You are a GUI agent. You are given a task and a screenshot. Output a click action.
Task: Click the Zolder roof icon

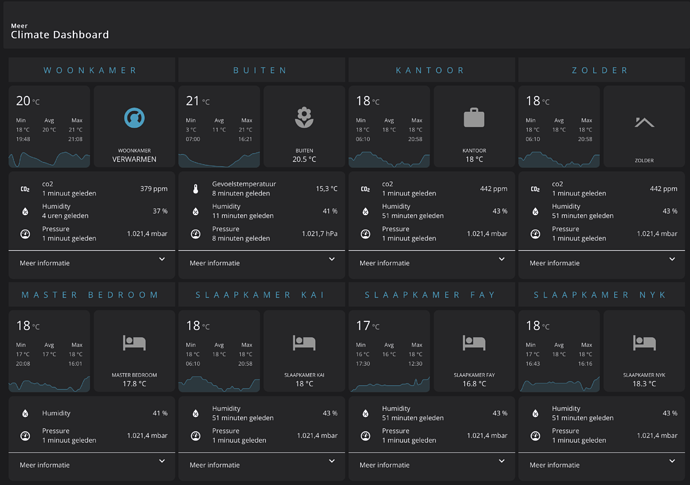point(644,122)
